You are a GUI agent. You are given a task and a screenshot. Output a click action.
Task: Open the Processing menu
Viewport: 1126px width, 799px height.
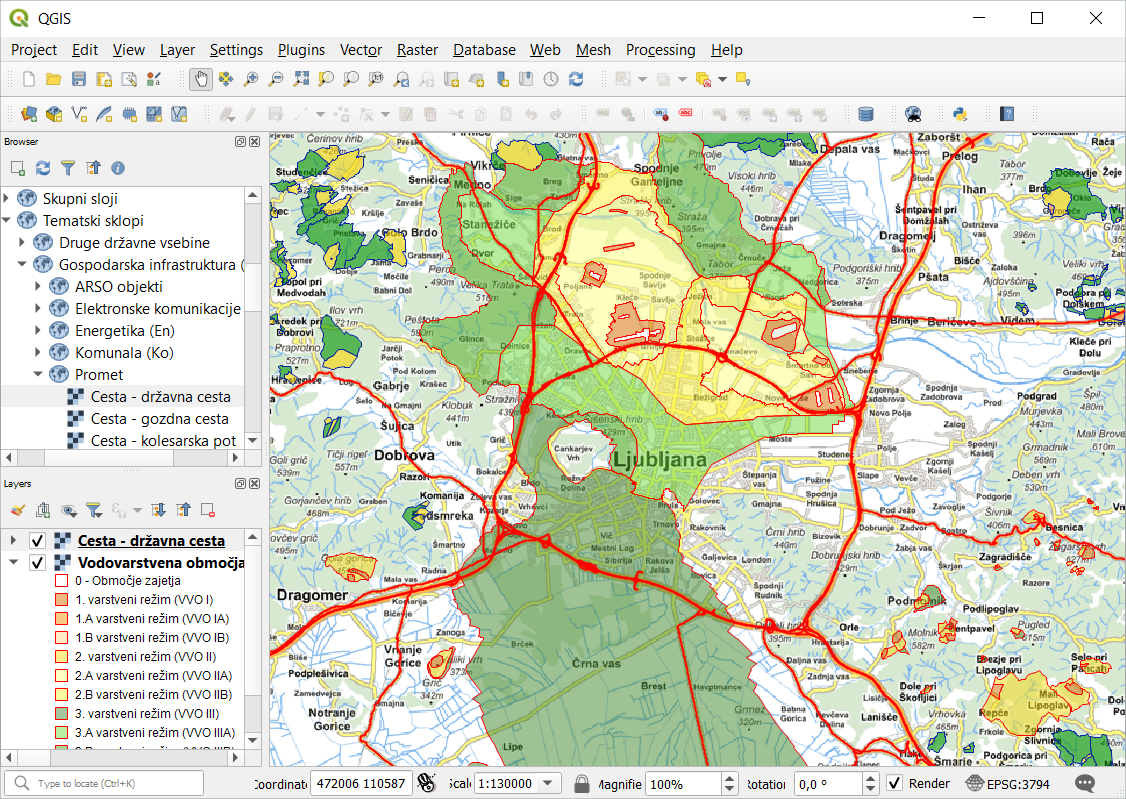(x=660, y=50)
